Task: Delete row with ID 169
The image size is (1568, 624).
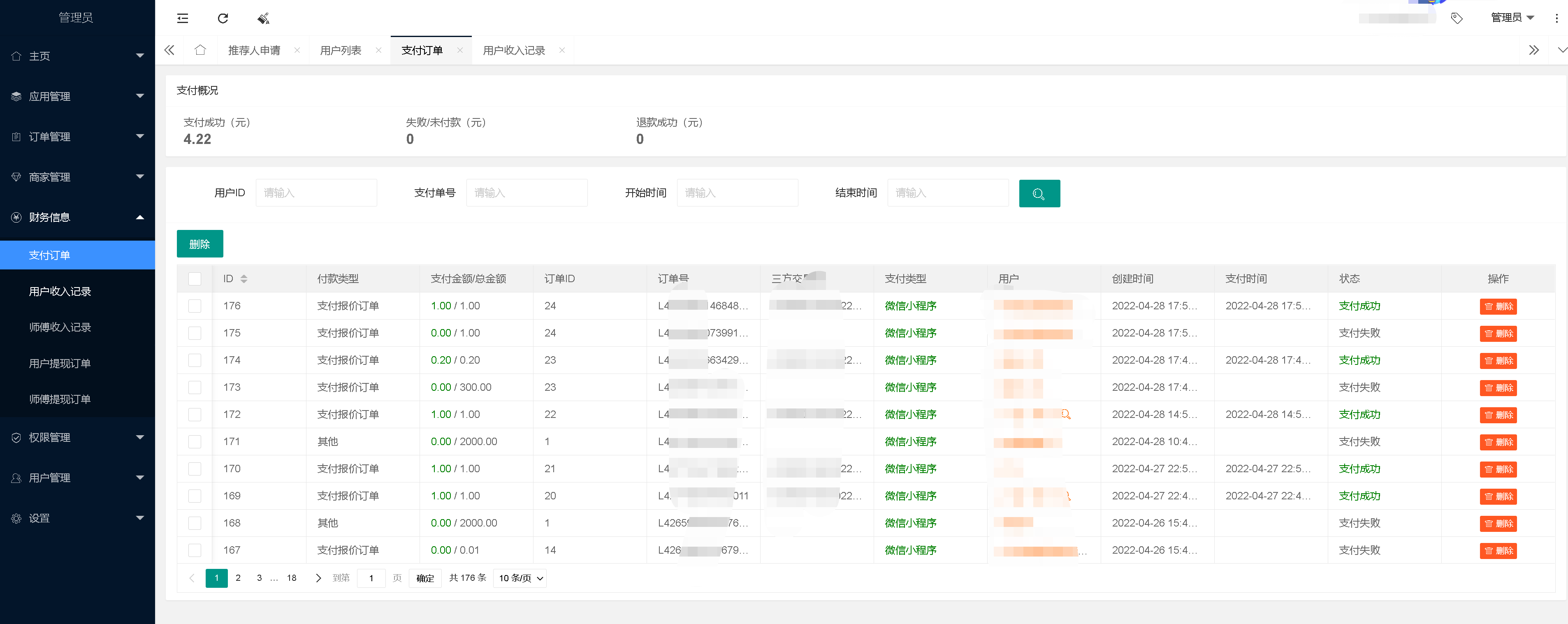Action: (1497, 496)
